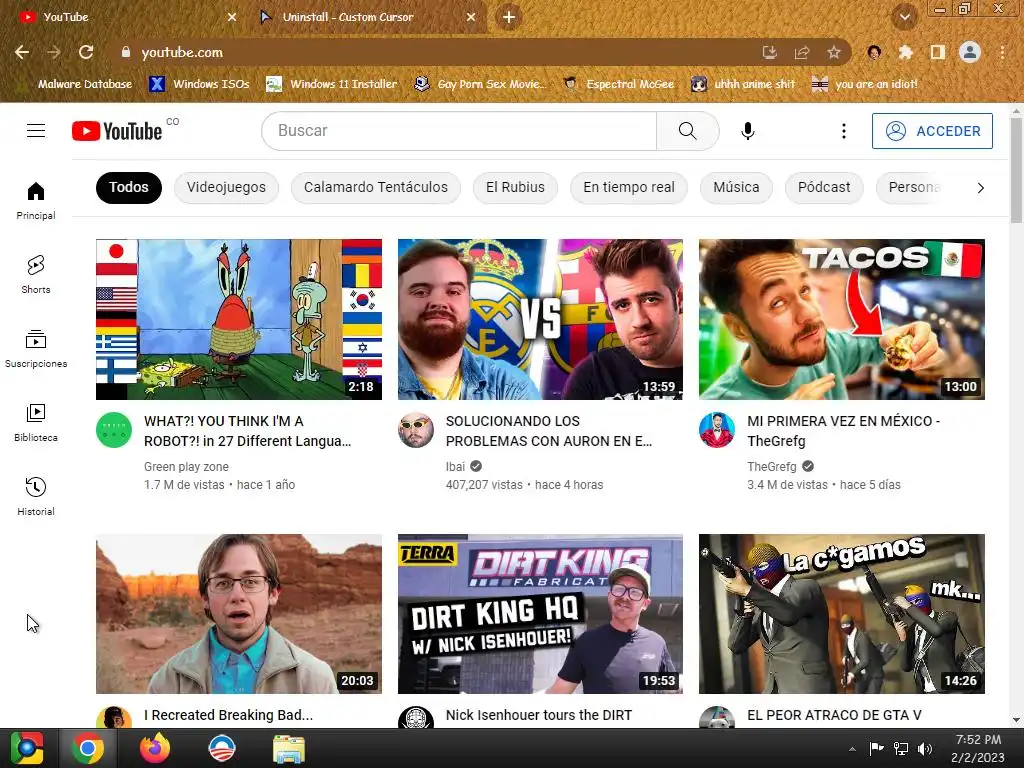Show more chips with right chevron
Viewport: 1024px width, 768px height.
980,188
